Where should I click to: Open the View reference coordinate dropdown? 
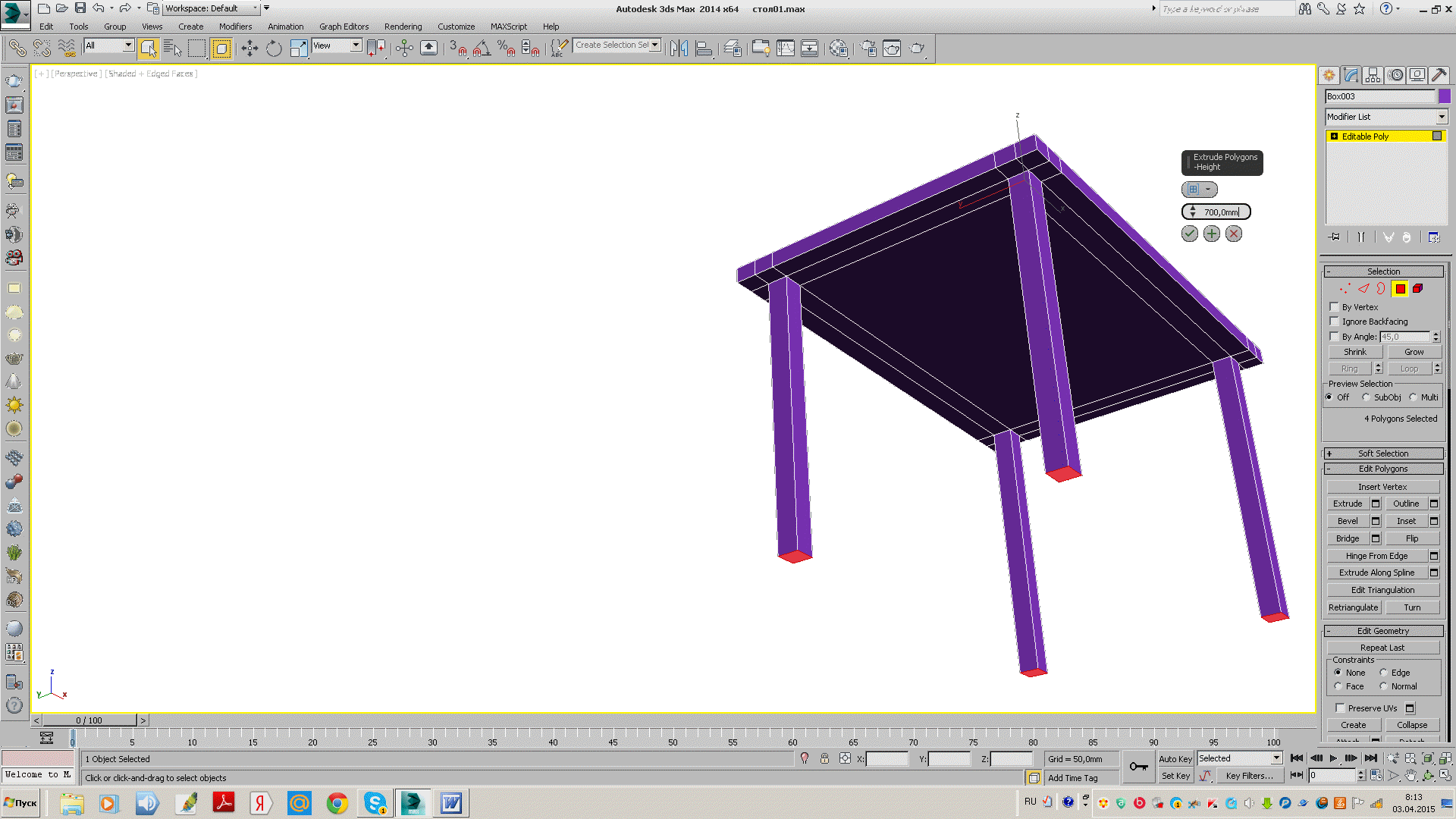pos(356,45)
